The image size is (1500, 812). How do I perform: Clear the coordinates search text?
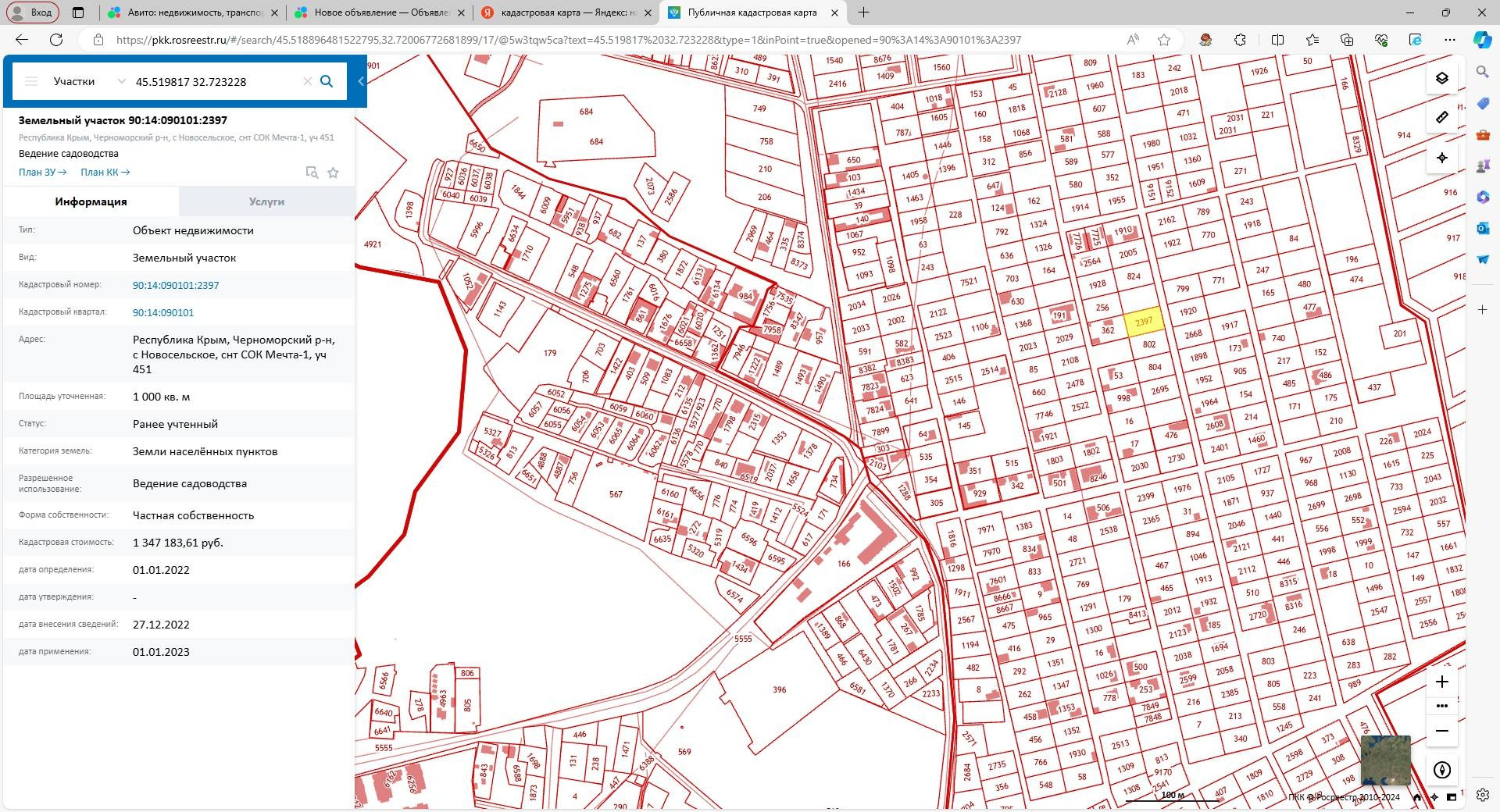coord(307,81)
